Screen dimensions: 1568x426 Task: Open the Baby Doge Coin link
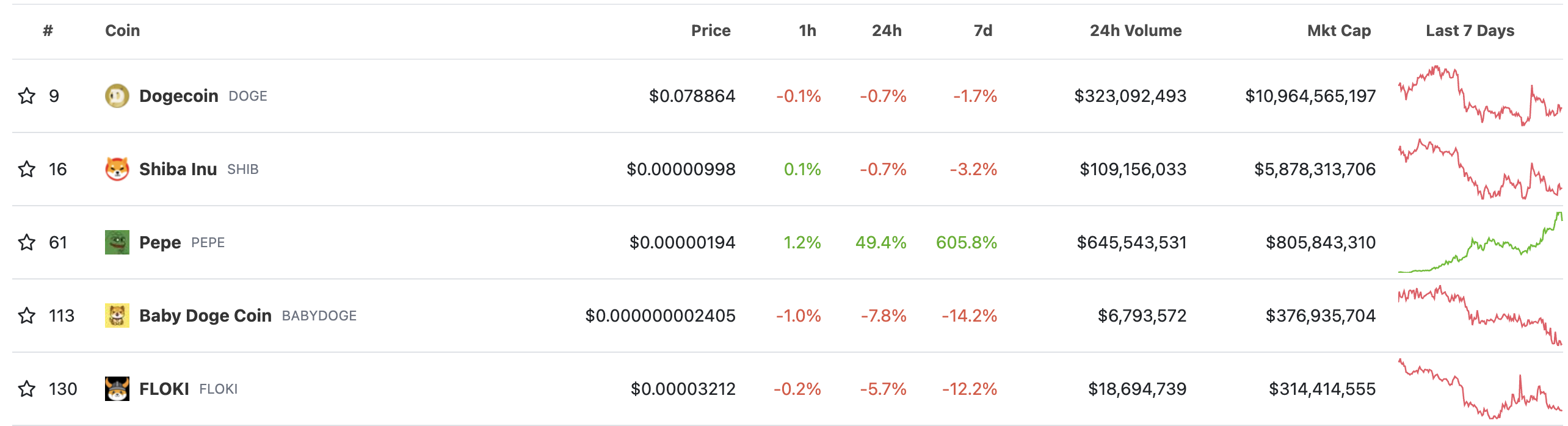(205, 316)
